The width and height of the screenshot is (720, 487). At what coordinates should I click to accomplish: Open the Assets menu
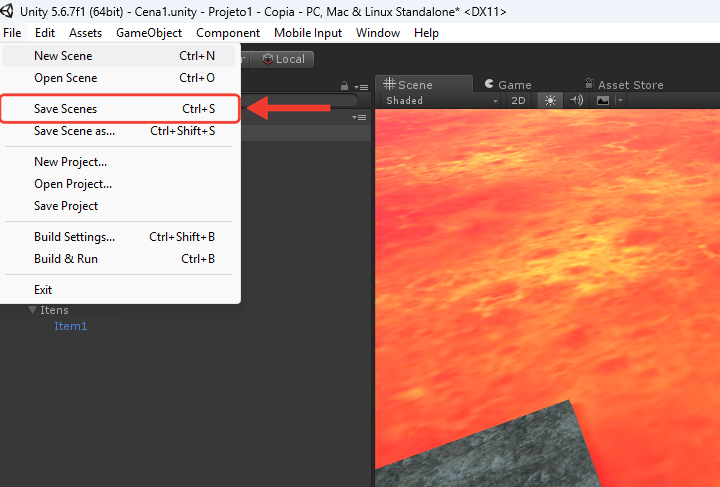coord(85,33)
